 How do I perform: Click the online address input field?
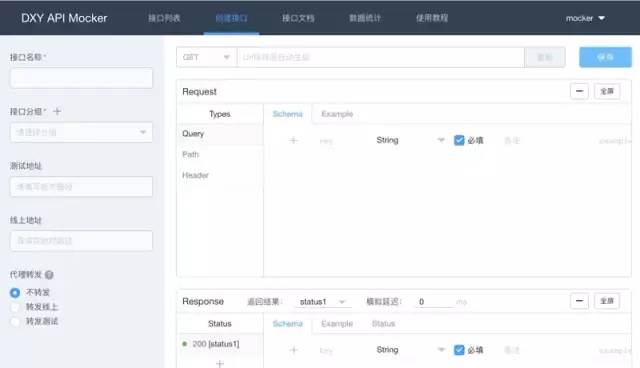[x=81, y=241]
